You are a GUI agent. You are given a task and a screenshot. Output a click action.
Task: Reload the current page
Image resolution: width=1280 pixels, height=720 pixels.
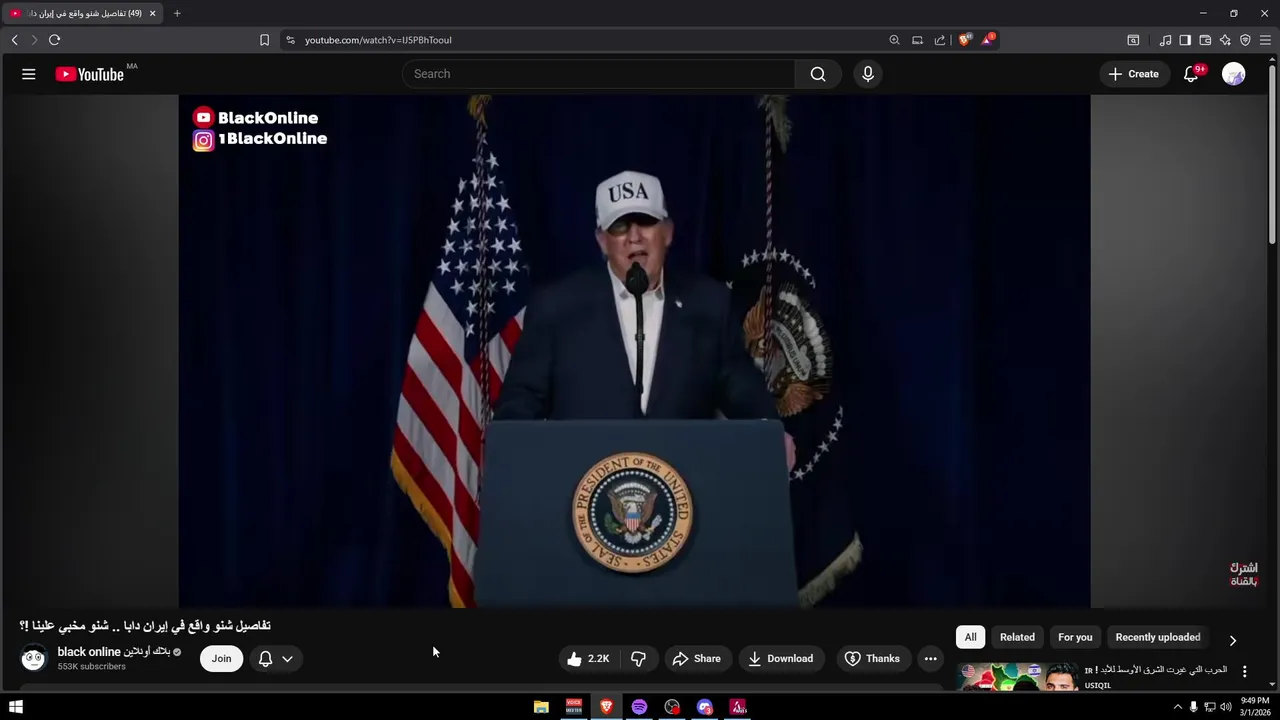(54, 40)
